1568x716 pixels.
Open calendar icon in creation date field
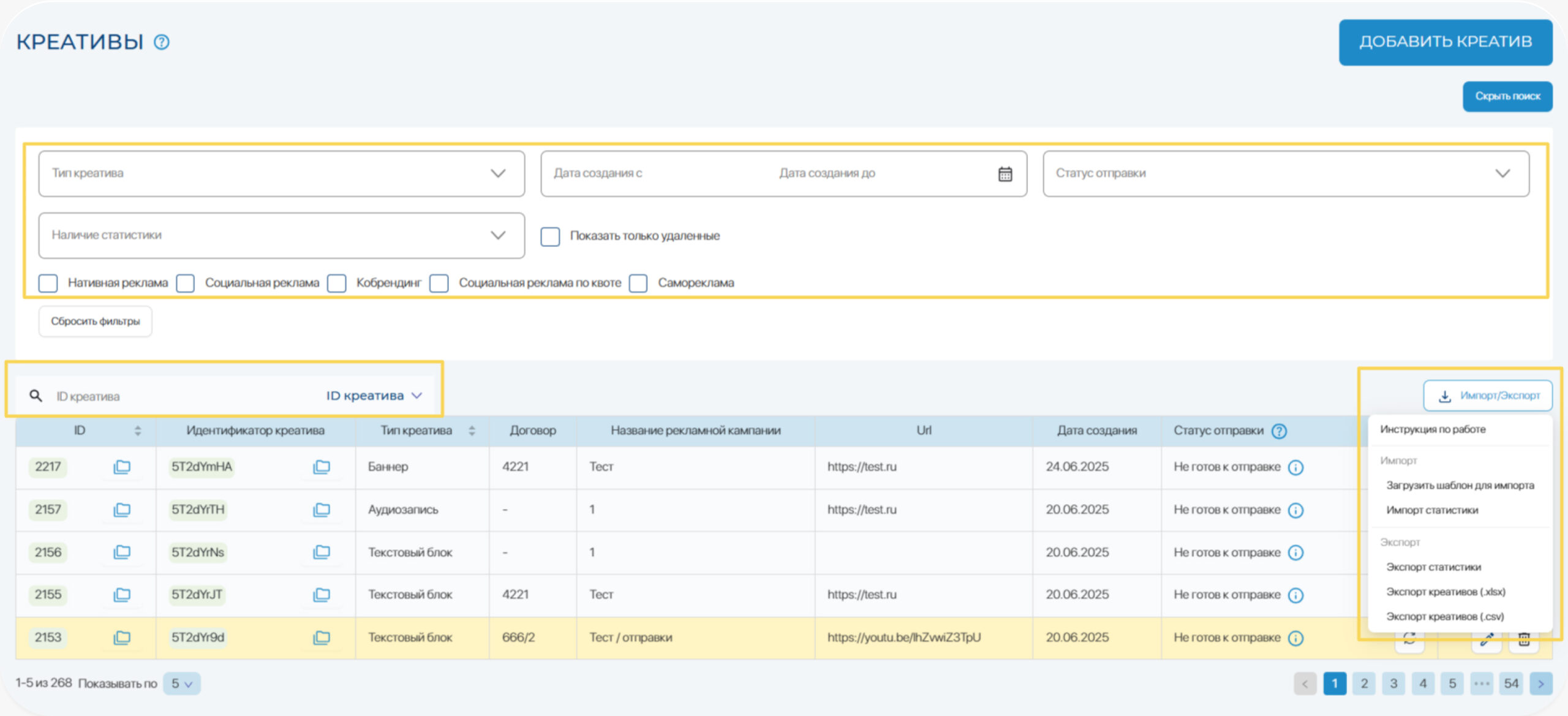1005,174
